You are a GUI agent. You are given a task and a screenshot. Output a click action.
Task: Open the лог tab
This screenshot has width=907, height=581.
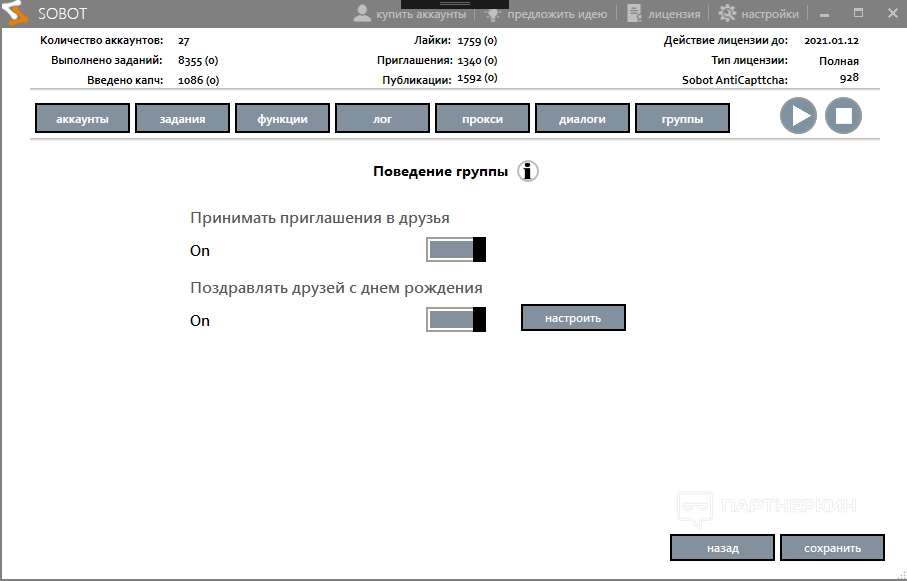click(382, 119)
